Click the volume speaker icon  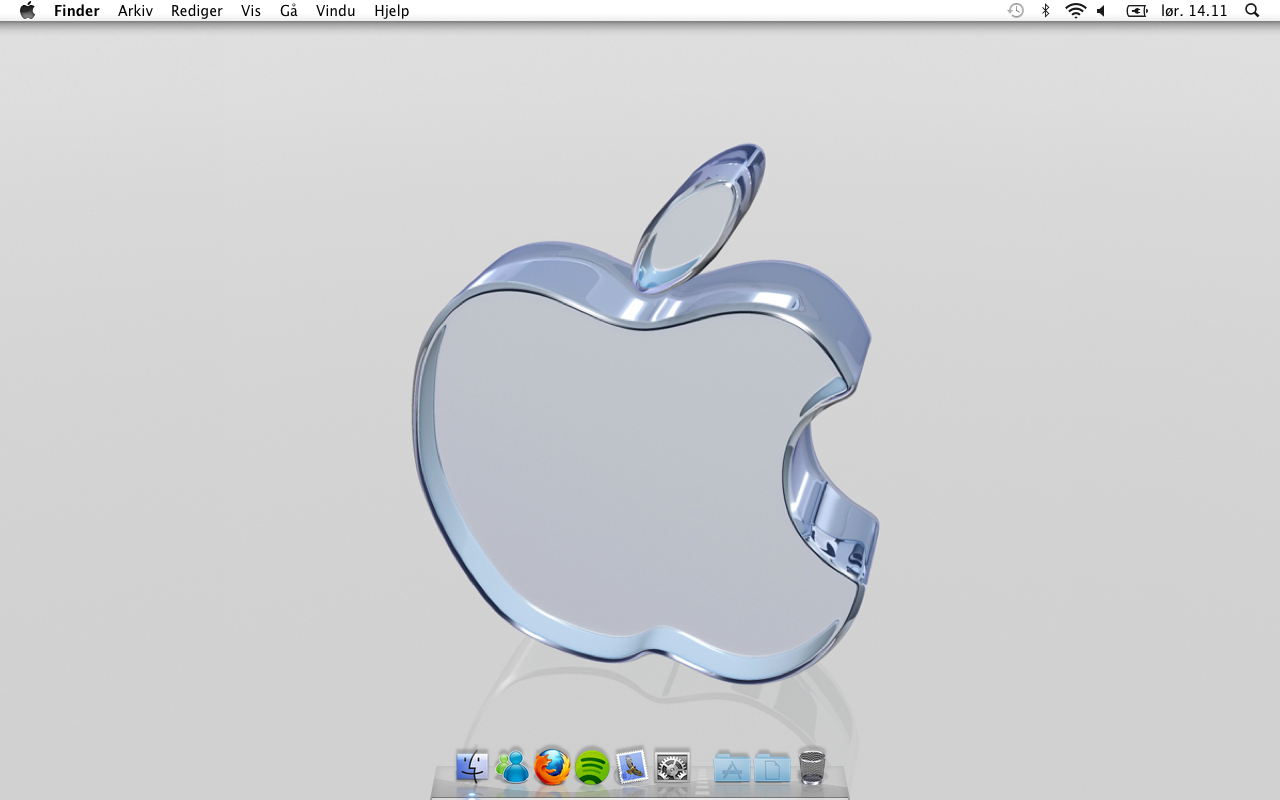coord(1101,11)
